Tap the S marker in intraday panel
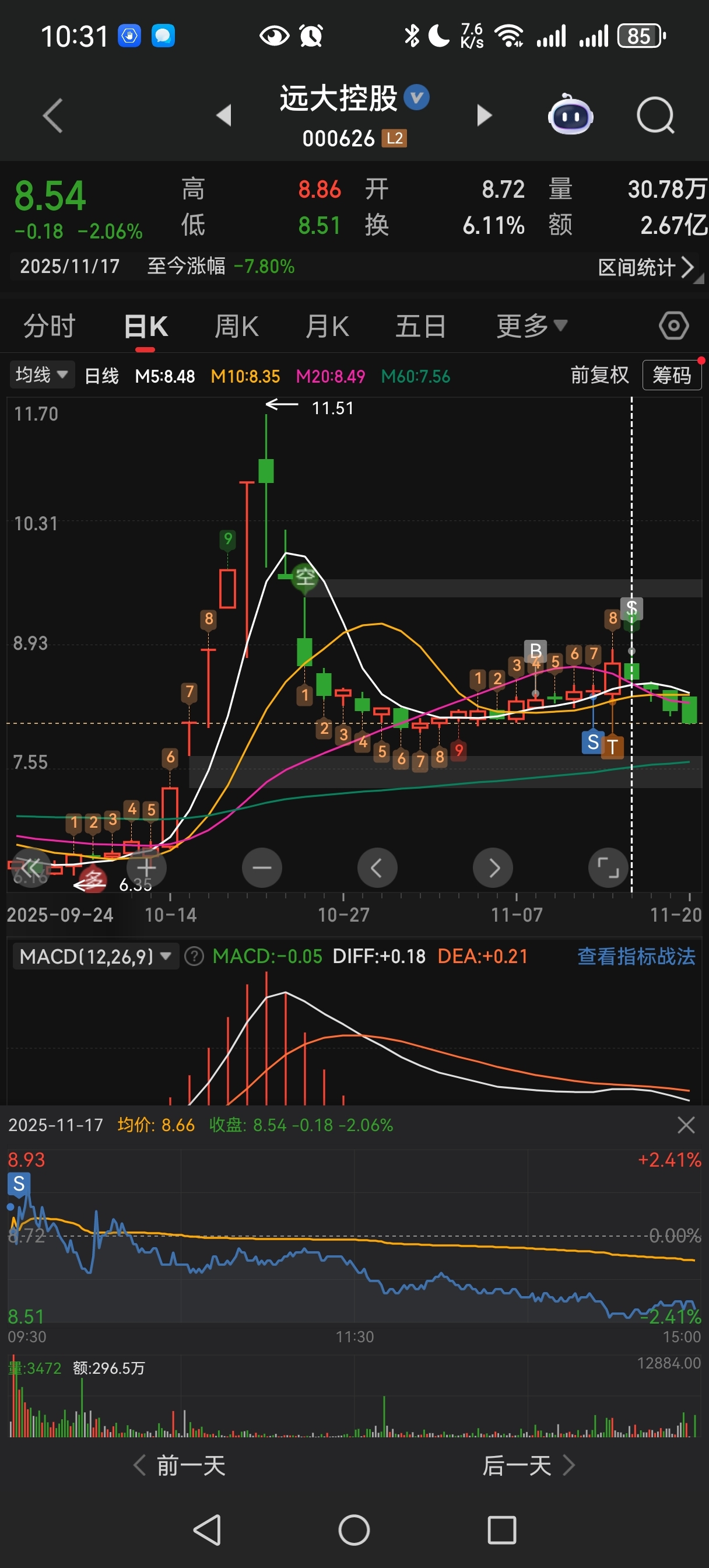Viewport: 709px width, 1568px height. click(x=19, y=1184)
